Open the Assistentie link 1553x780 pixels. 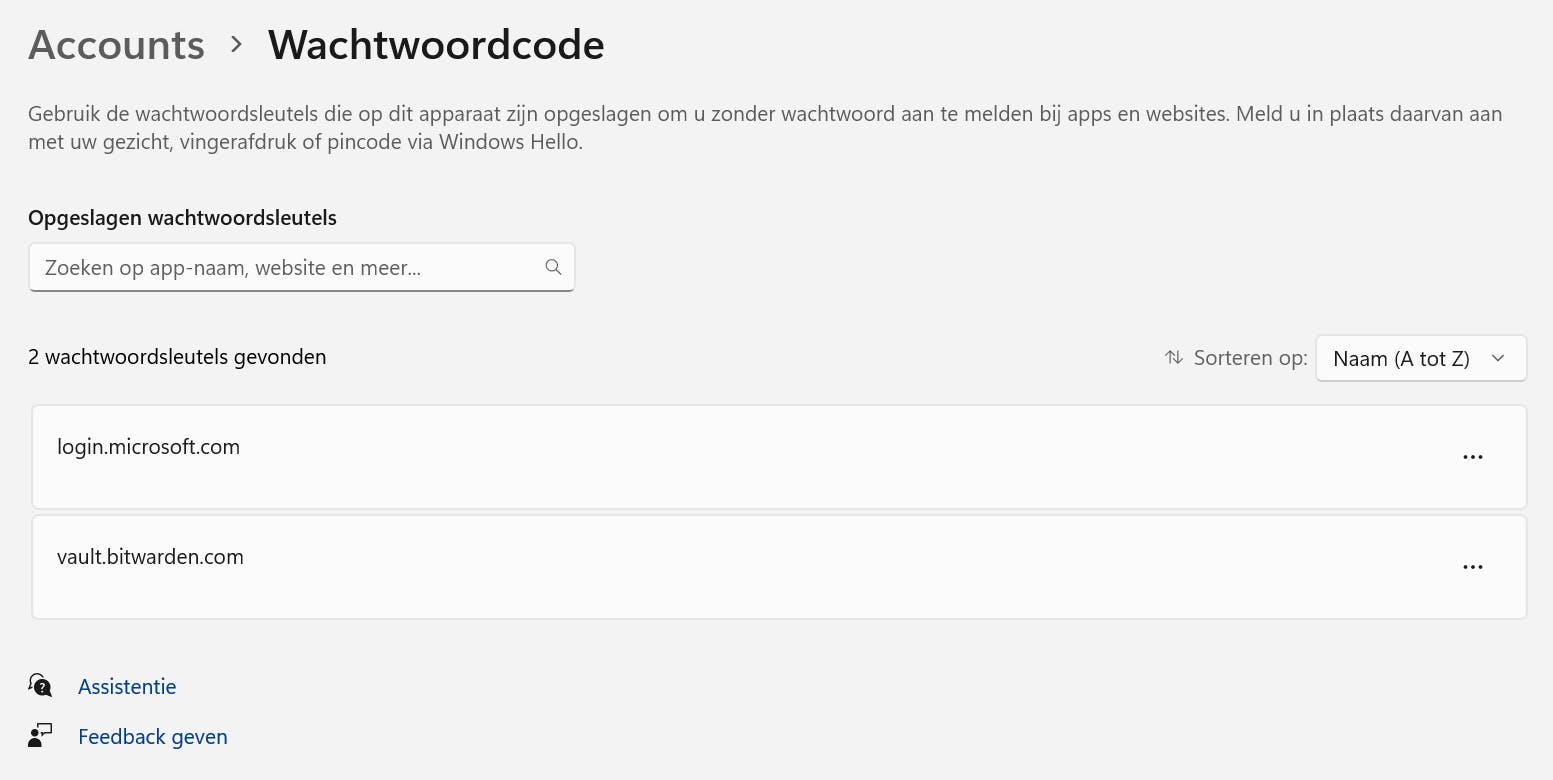tap(127, 687)
